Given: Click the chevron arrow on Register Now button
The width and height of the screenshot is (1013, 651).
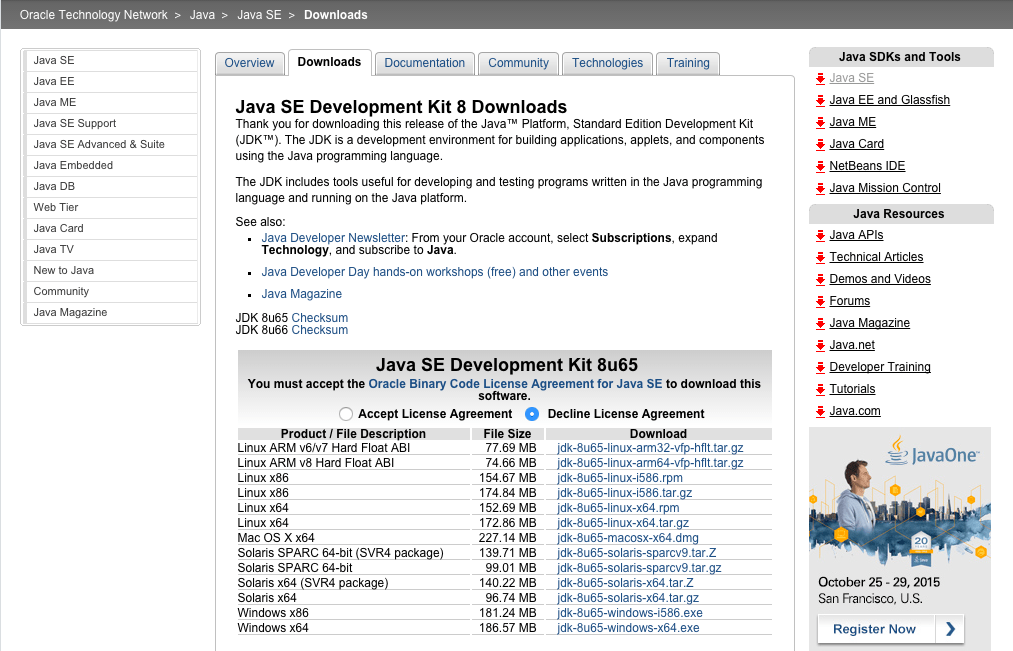Looking at the screenshot, I should point(950,629).
